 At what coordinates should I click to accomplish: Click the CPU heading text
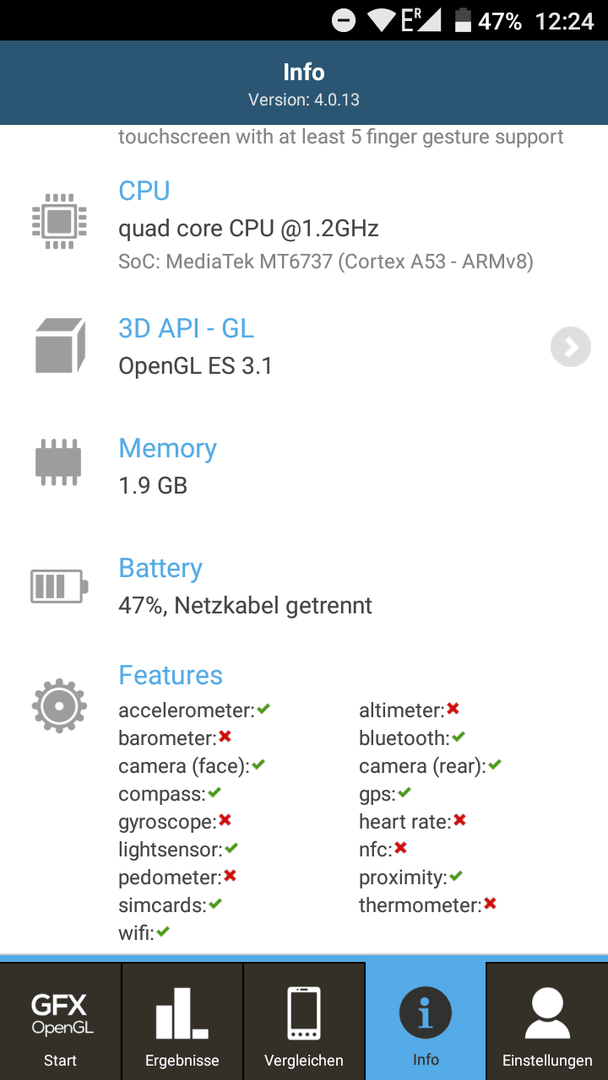click(144, 191)
